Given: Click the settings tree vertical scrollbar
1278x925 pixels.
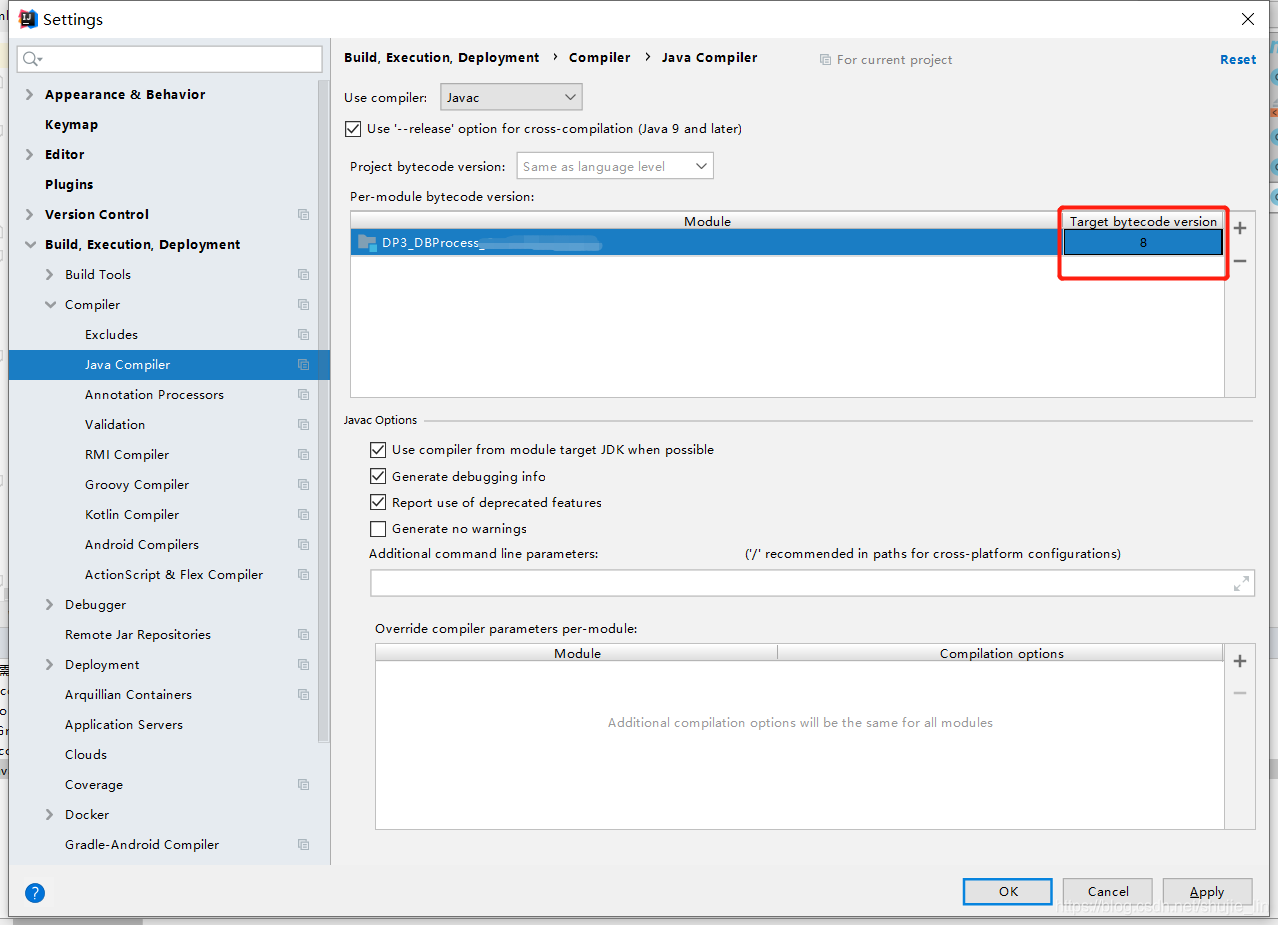Looking at the screenshot, I should tap(323, 410).
